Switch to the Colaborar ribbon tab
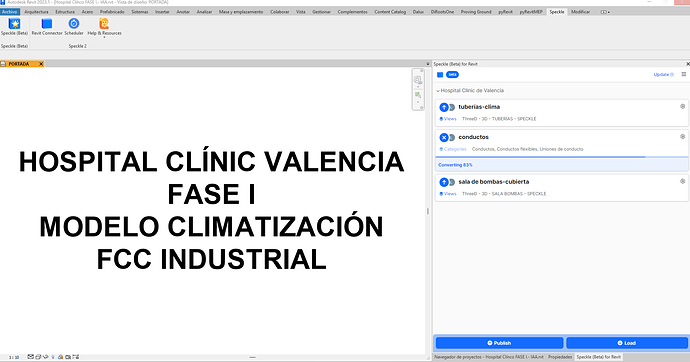 [279, 12]
